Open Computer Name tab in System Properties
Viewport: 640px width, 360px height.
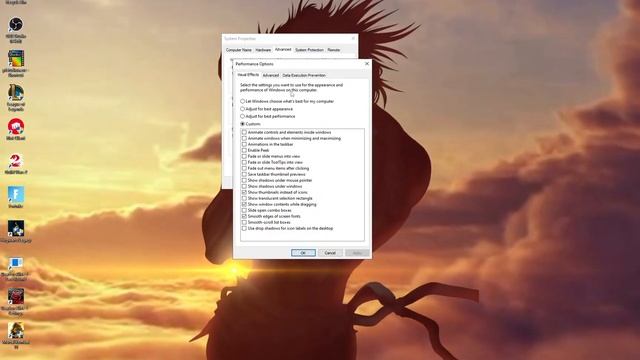[x=239, y=50]
